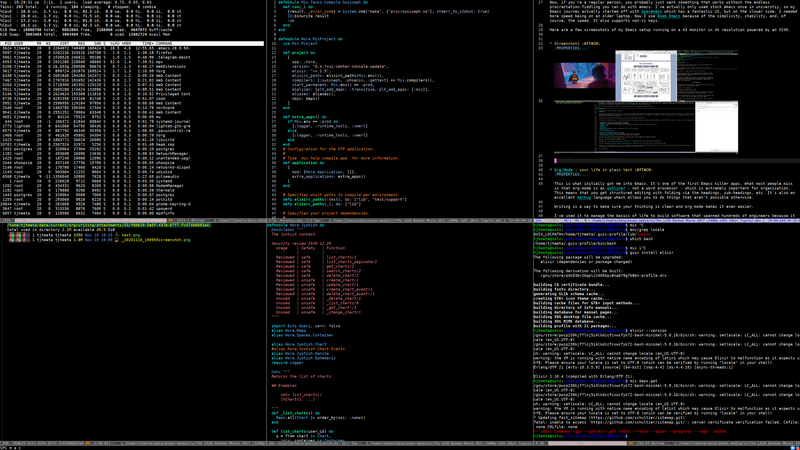This screenshot has height=450, width=800.
Task: Click the test.png file icon in dired
Action: point(117,235)
